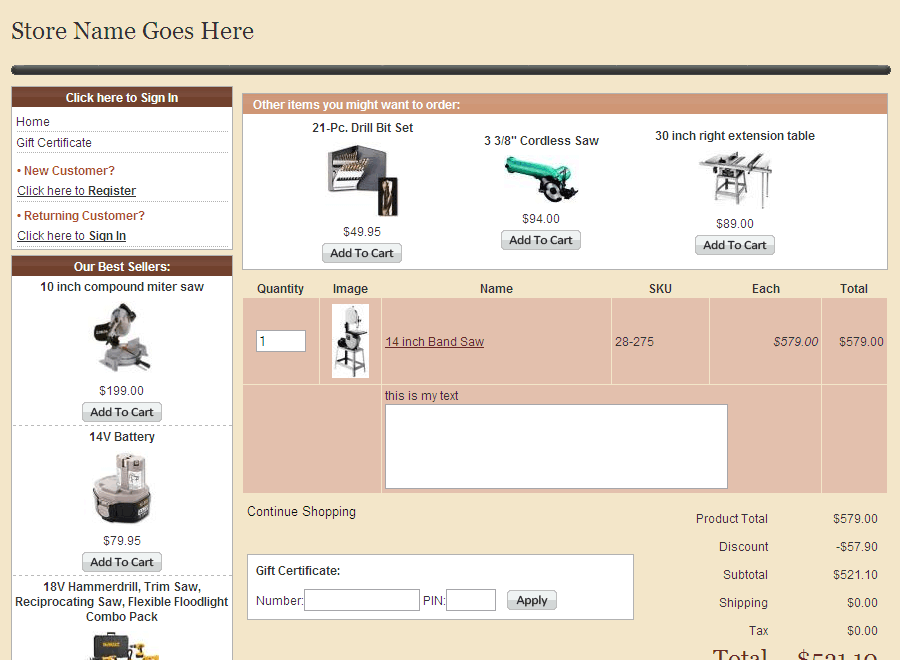Click Continue Shopping
The image size is (900, 660).
pos(301,512)
